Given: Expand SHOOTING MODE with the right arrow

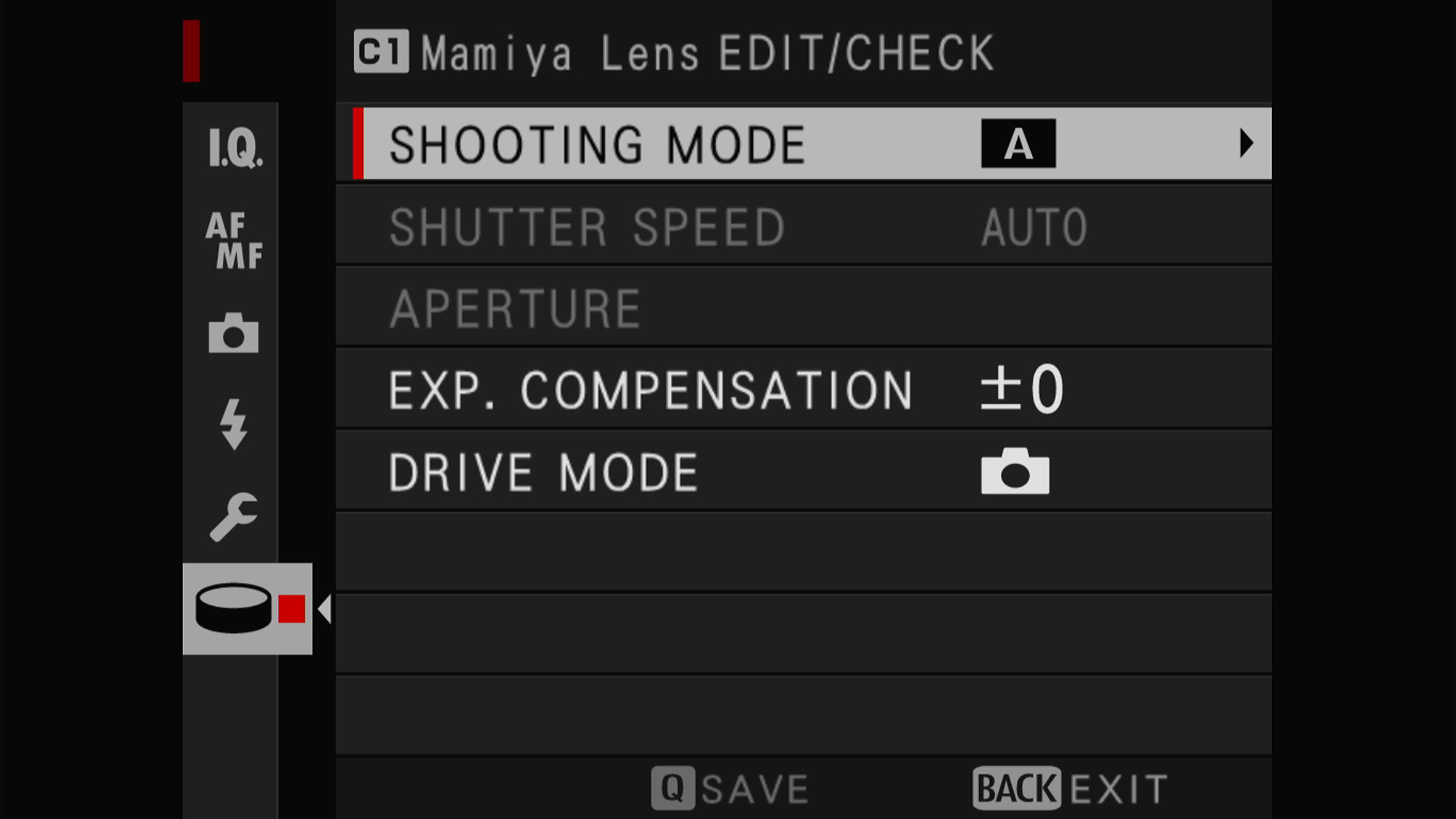Looking at the screenshot, I should point(1246,143).
